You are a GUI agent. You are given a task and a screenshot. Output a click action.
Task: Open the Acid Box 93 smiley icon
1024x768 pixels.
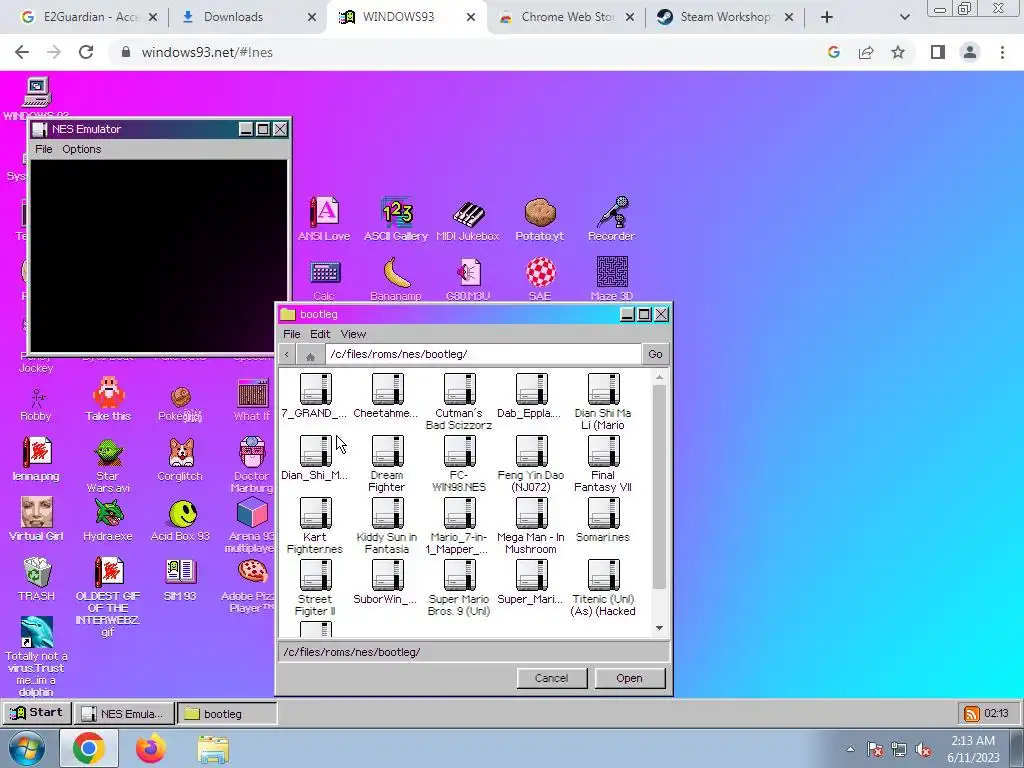pyautogui.click(x=180, y=519)
